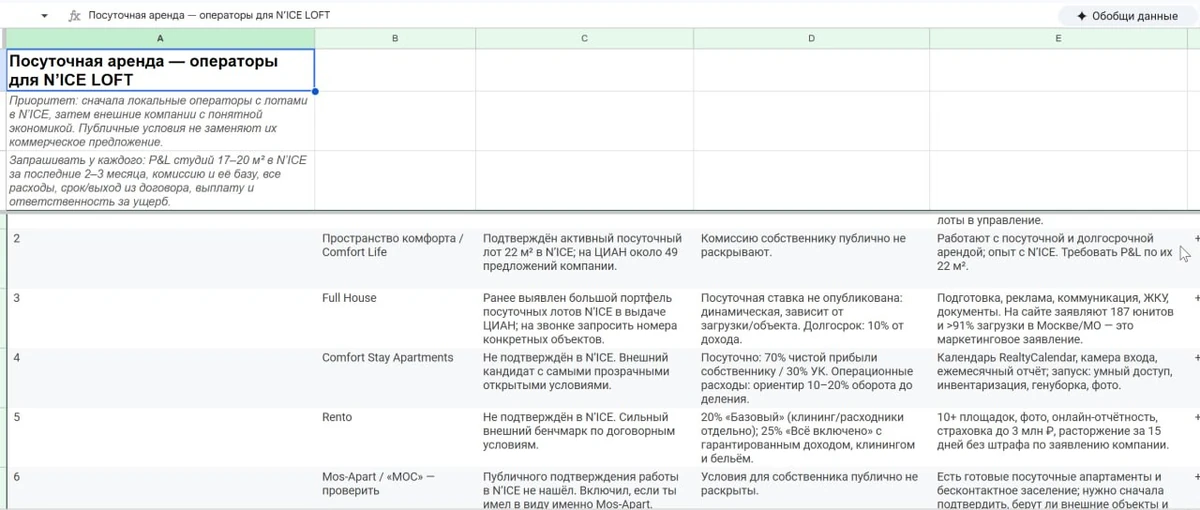Viewport: 1200px width, 510px height.
Task: Click the fx function icon
Action: (x=74, y=16)
